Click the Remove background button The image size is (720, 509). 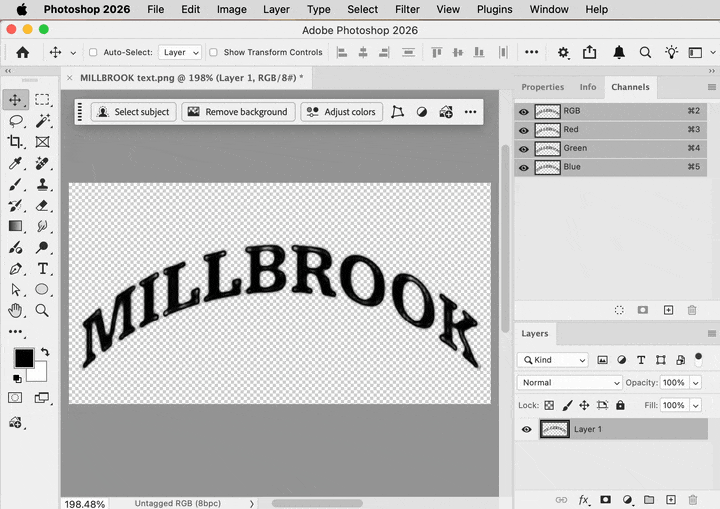point(238,112)
